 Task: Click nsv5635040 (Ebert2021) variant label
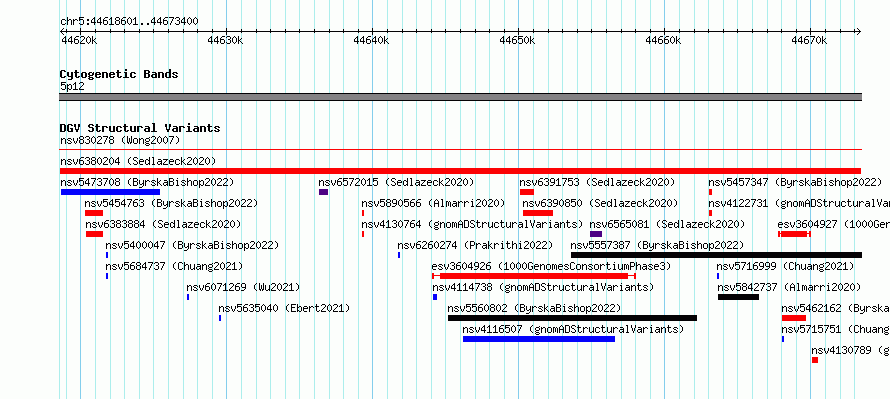tap(284, 308)
